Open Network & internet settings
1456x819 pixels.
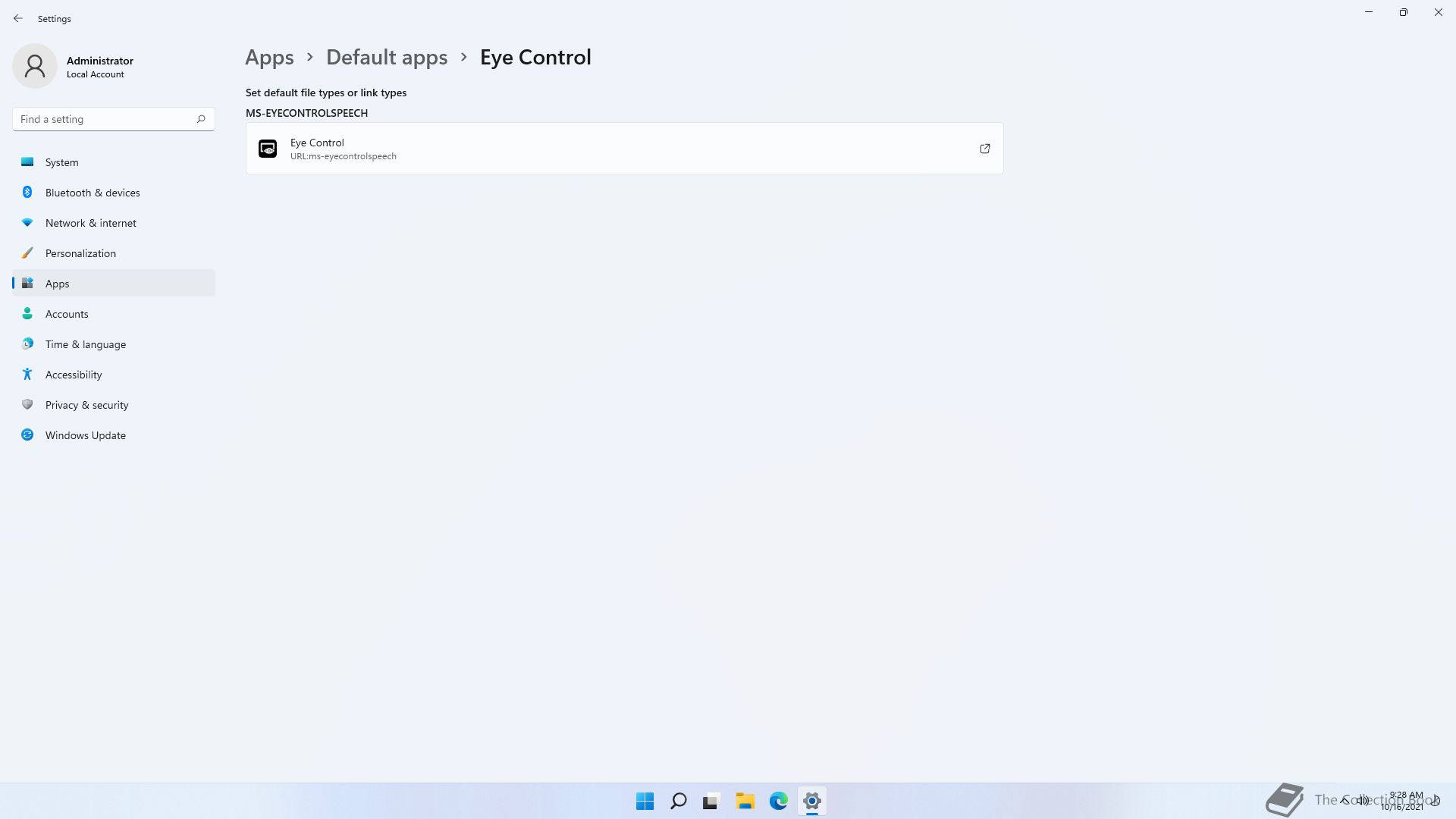[114, 223]
